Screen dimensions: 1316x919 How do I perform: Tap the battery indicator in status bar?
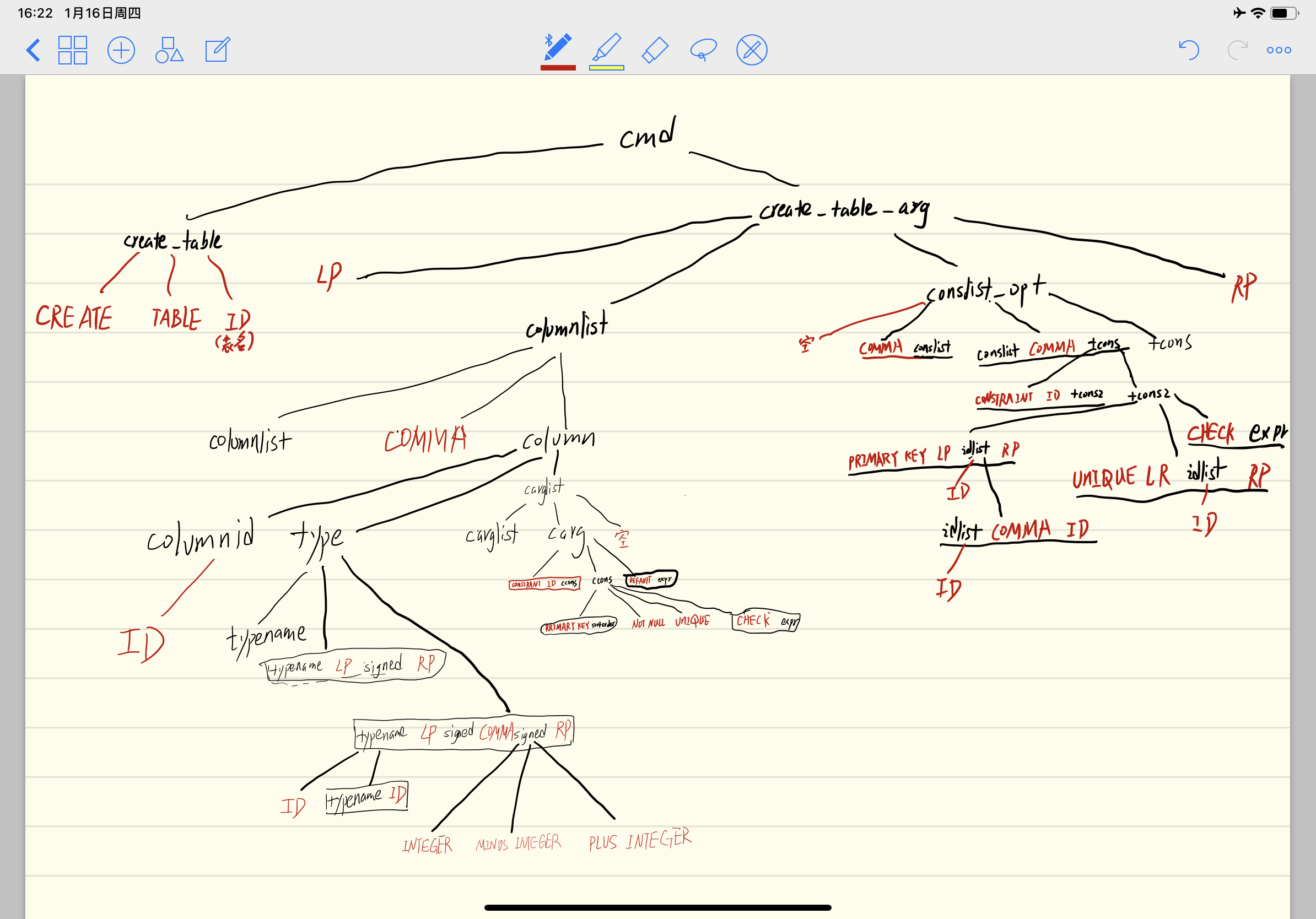1283,13
